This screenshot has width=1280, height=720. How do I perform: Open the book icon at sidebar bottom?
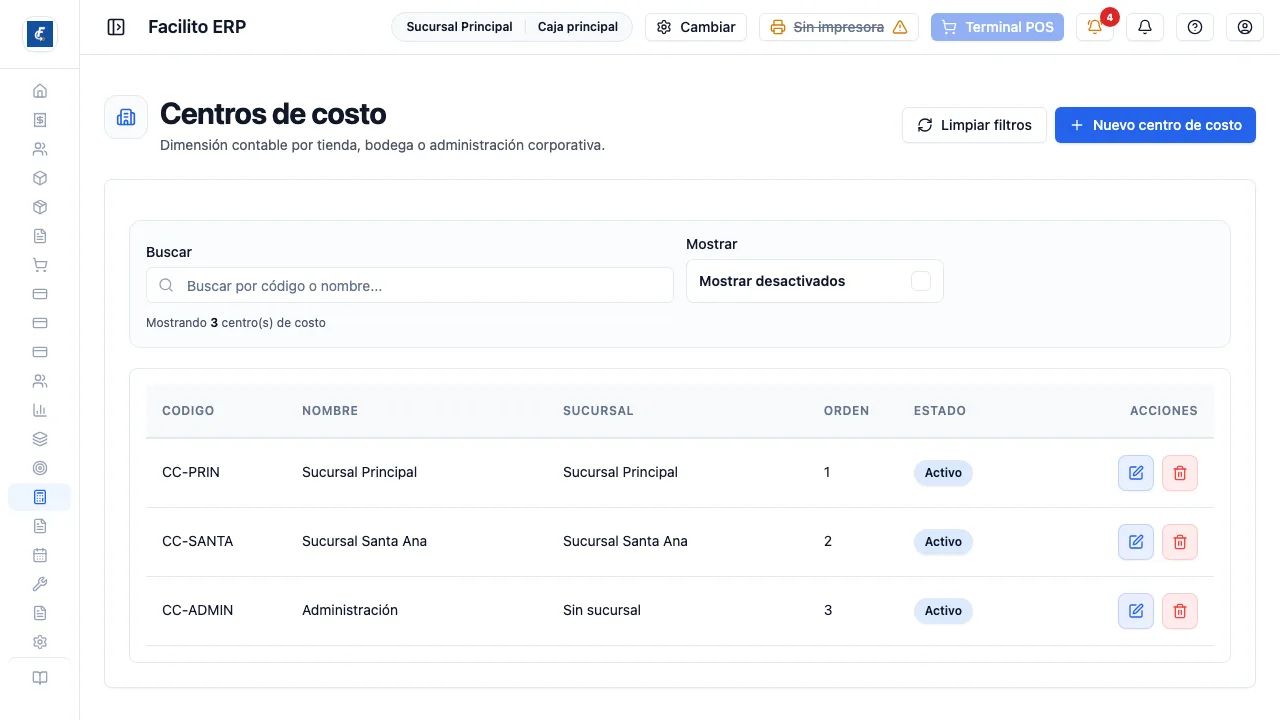coord(40,678)
